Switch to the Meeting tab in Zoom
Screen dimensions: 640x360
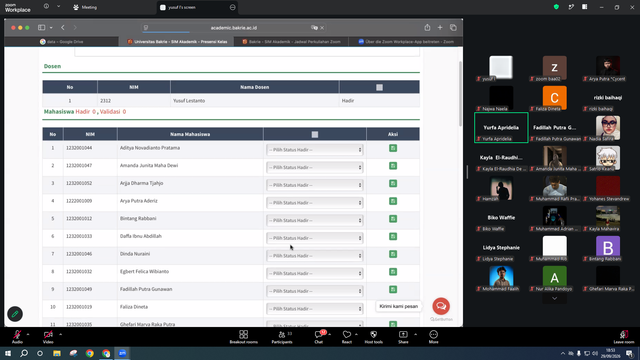coord(85,7)
